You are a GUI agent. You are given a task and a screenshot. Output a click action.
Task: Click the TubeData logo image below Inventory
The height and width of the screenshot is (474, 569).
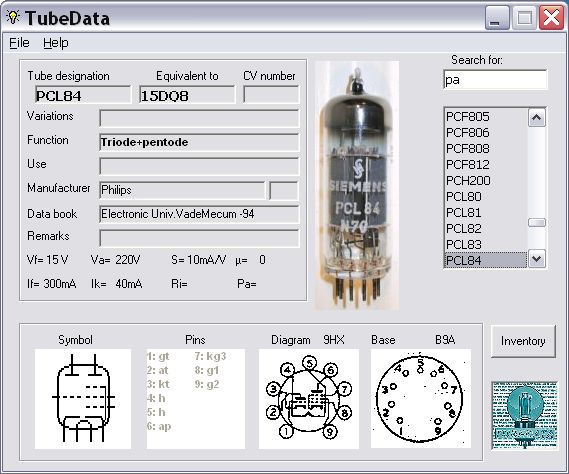coord(524,415)
